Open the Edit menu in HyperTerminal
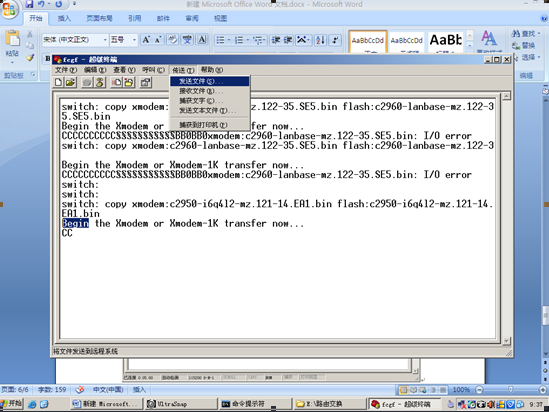The width and height of the screenshot is (549, 412). point(95,70)
